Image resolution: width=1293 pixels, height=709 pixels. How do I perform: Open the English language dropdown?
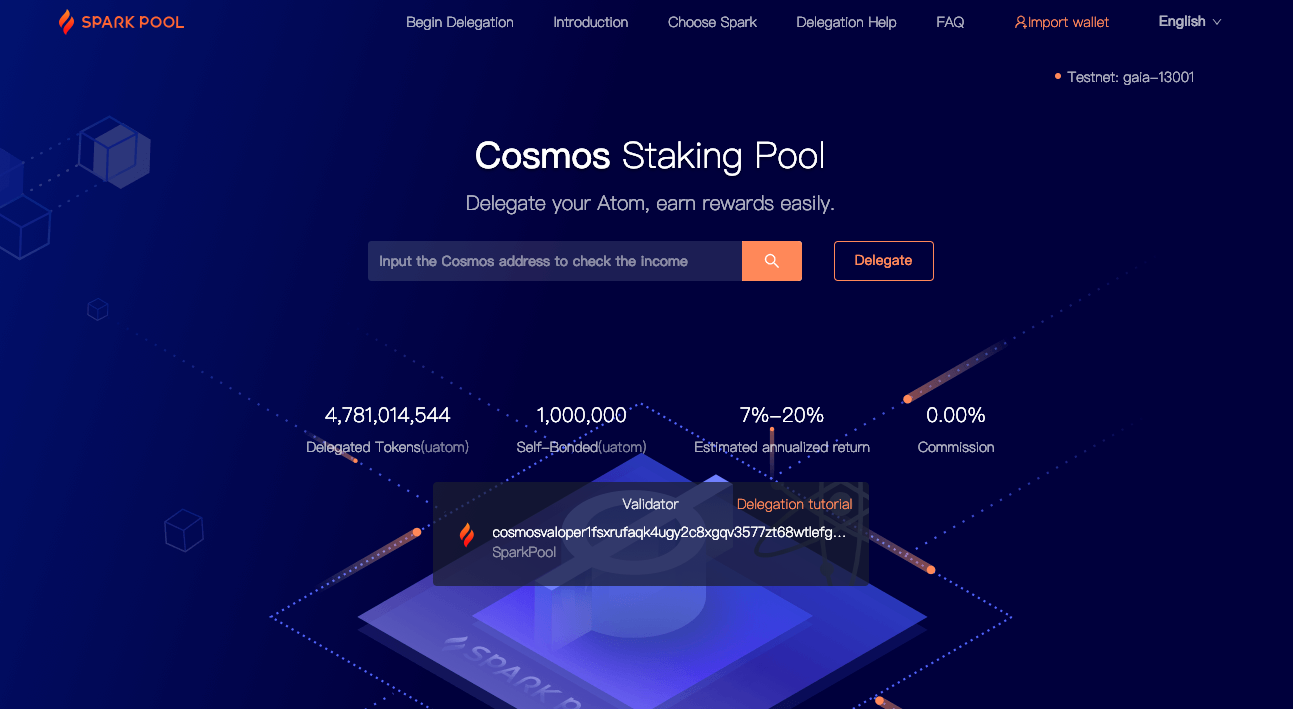pos(1180,21)
